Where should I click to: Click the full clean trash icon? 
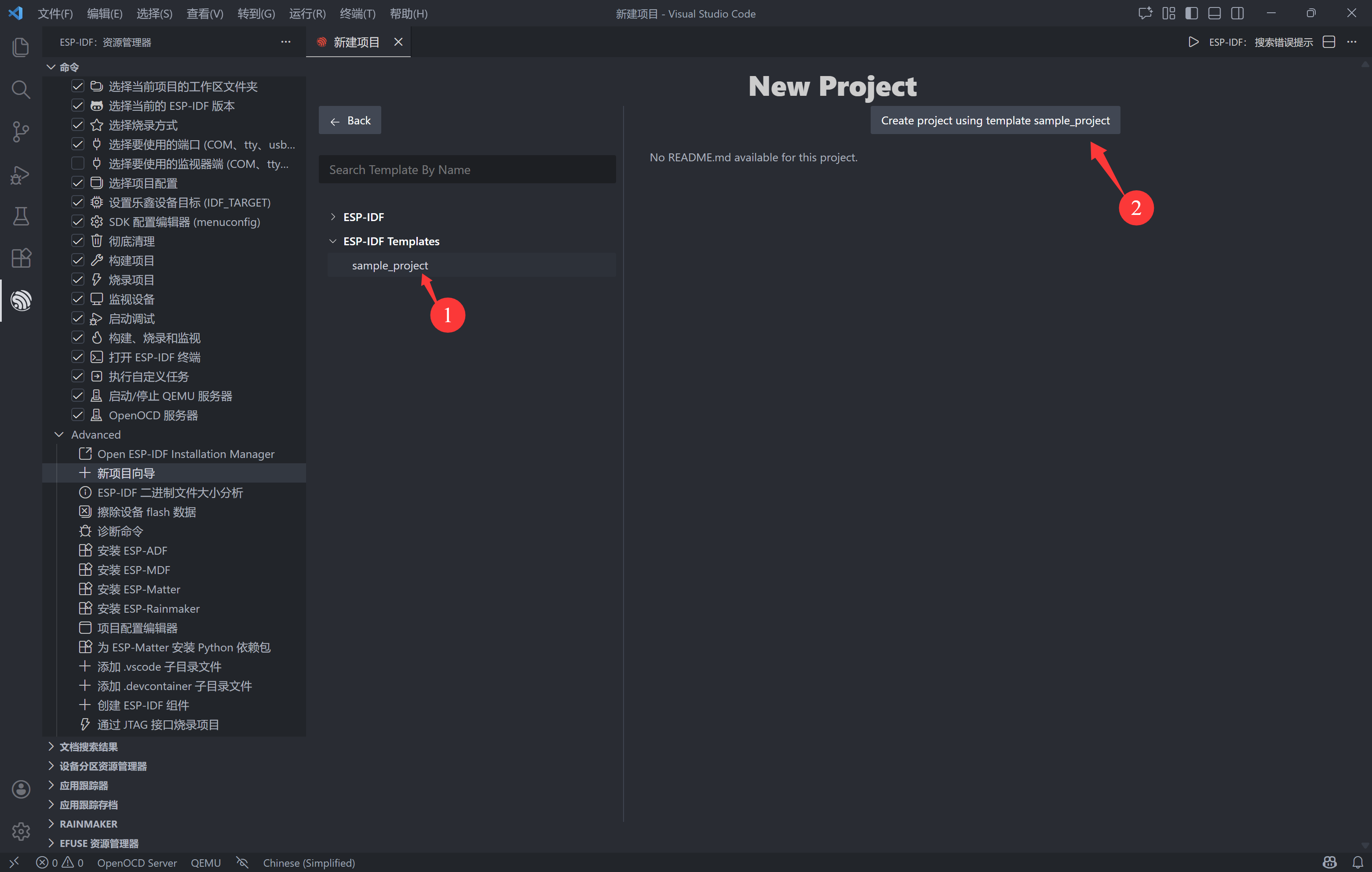point(97,241)
